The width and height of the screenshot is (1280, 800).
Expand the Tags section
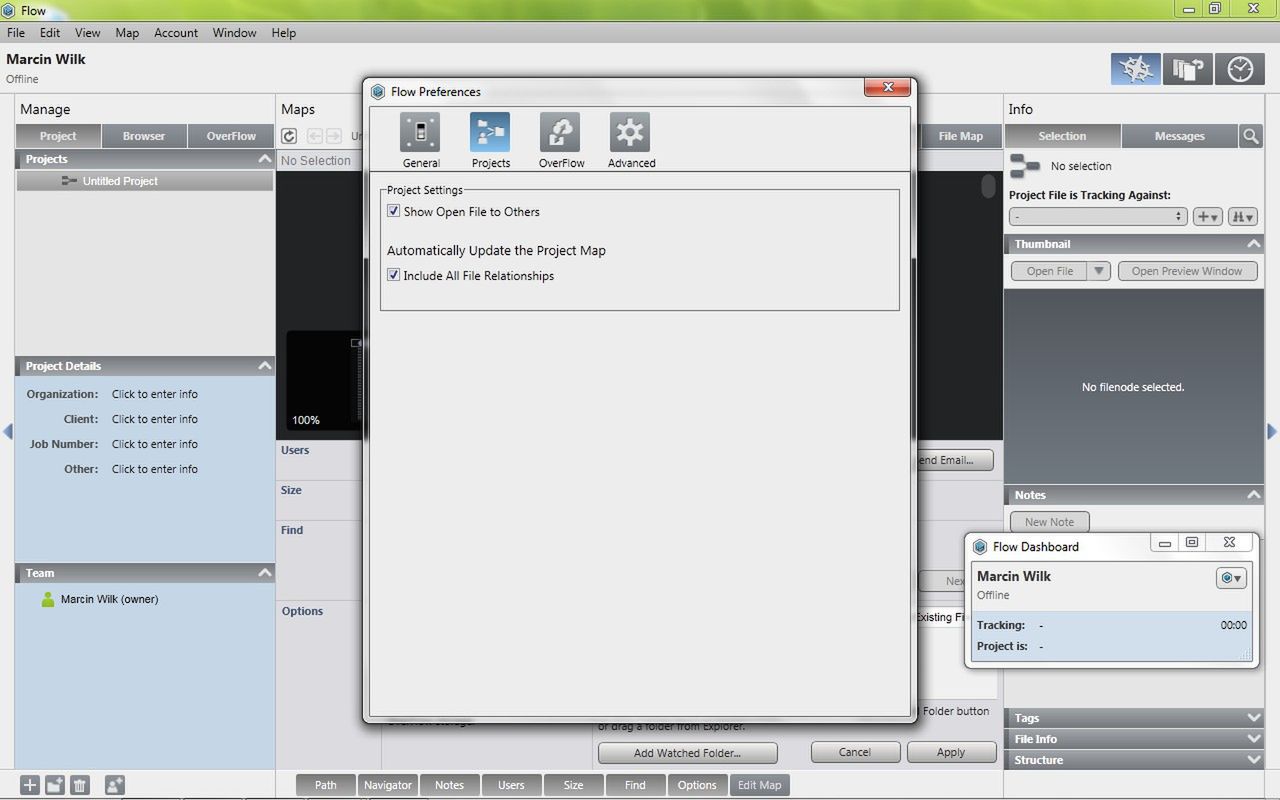(1254, 718)
